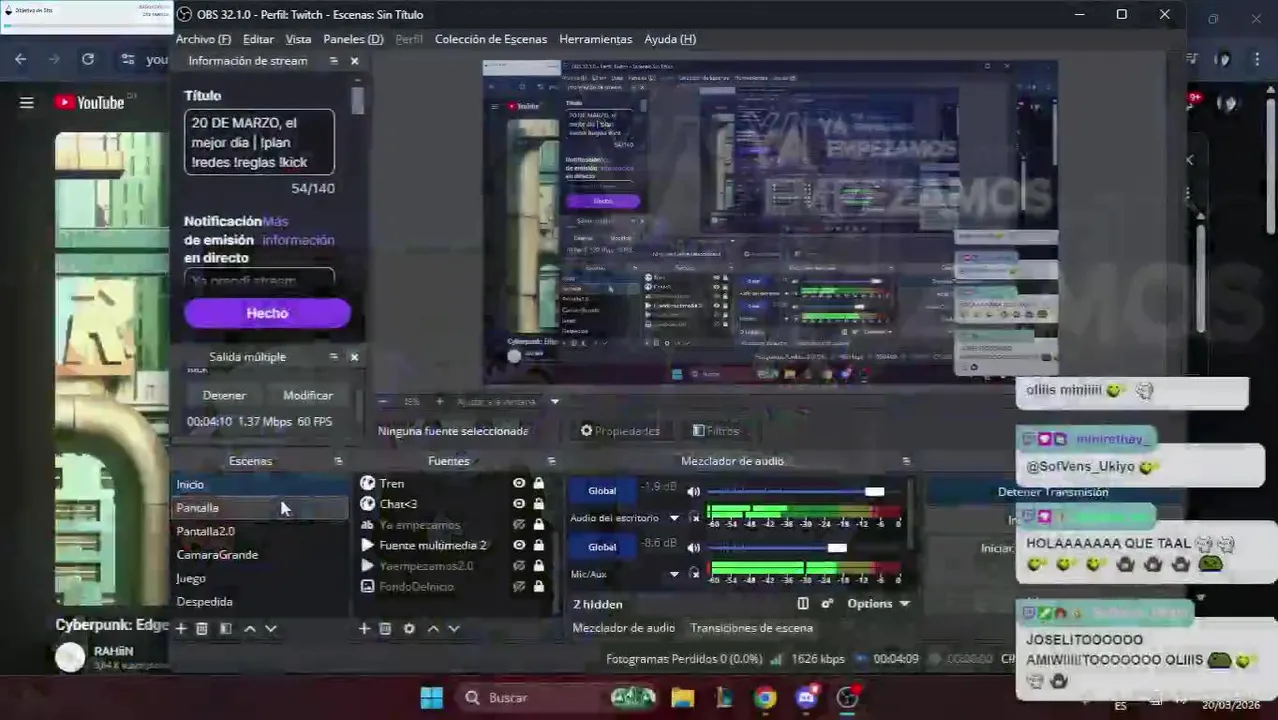Remove the selected scene with the trash icon
Image resolution: width=1278 pixels, height=720 pixels.
click(x=202, y=629)
